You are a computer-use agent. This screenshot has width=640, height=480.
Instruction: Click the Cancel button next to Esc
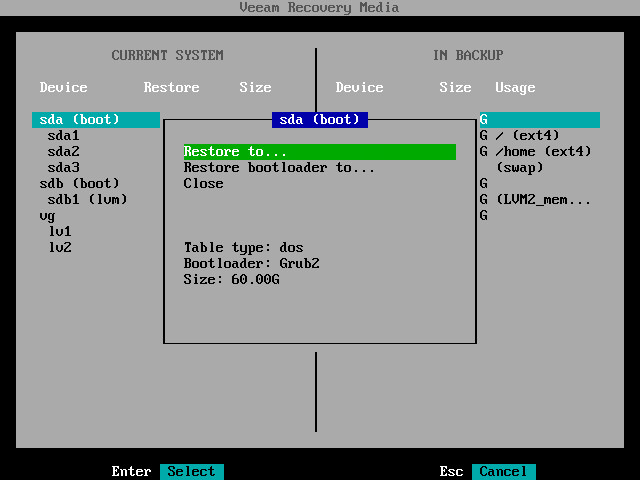click(503, 471)
